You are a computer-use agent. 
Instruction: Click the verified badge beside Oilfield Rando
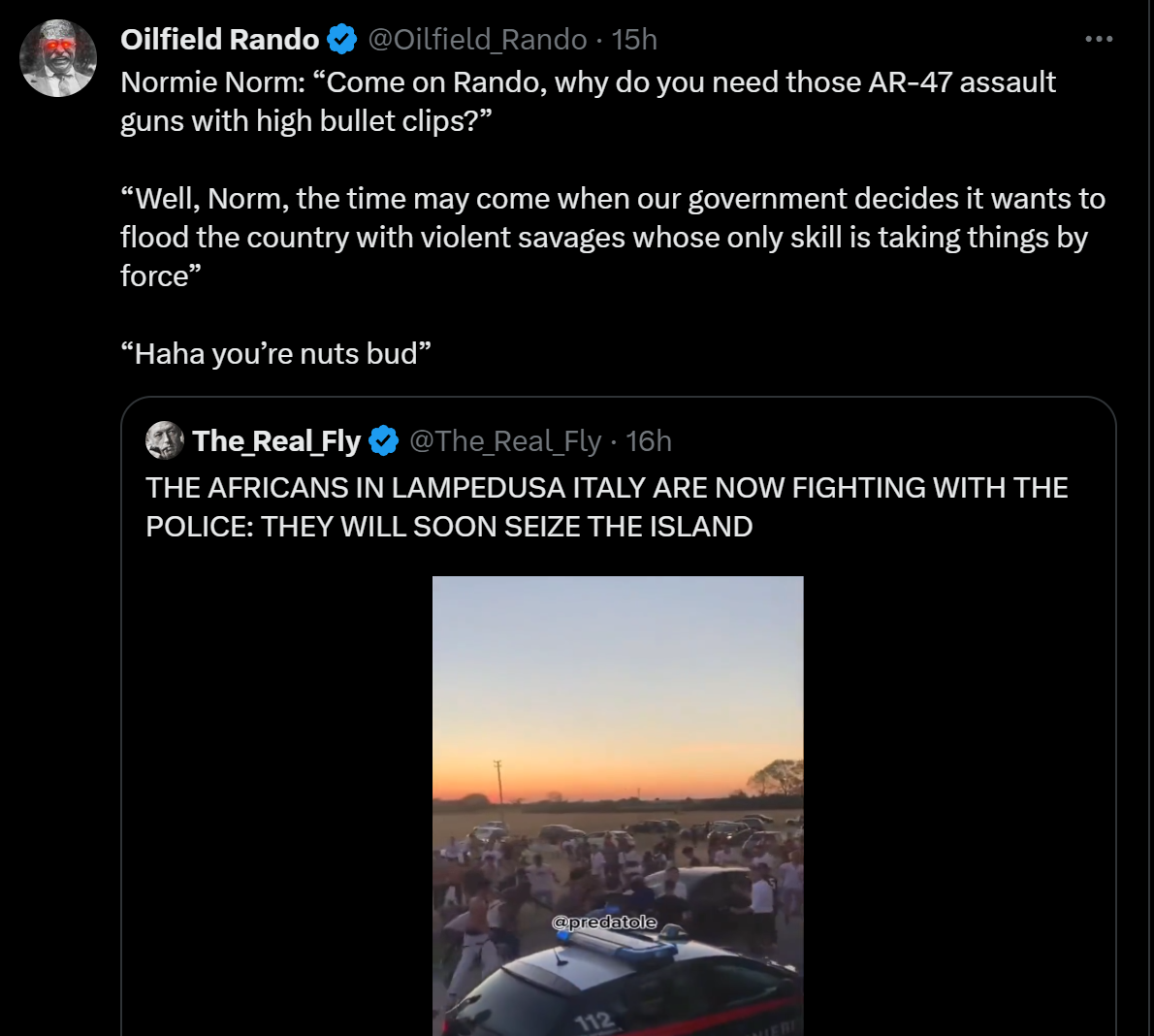[341, 39]
